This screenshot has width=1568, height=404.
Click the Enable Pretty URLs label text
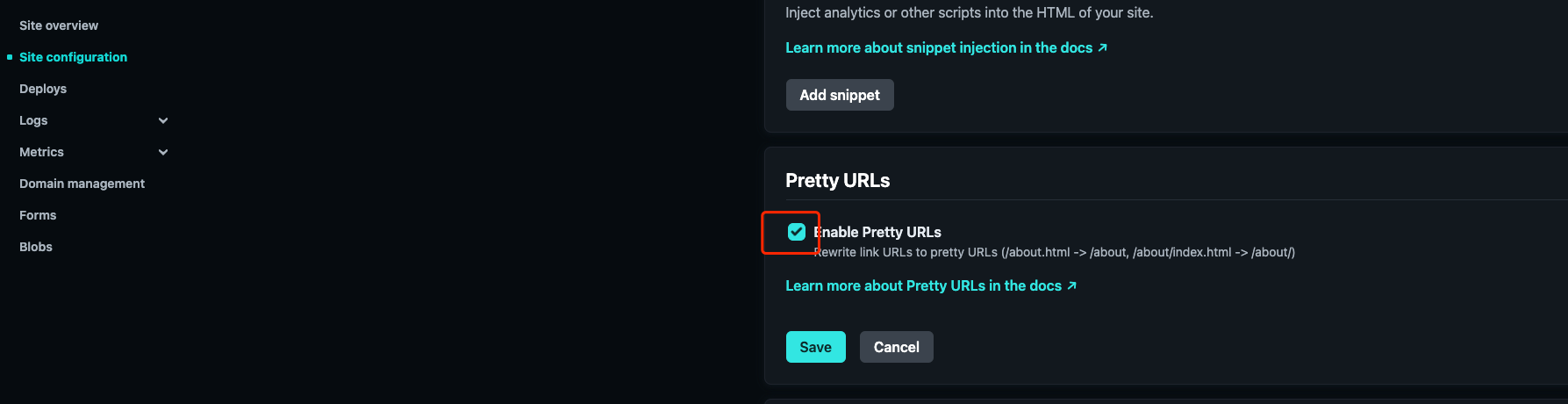tap(880, 232)
